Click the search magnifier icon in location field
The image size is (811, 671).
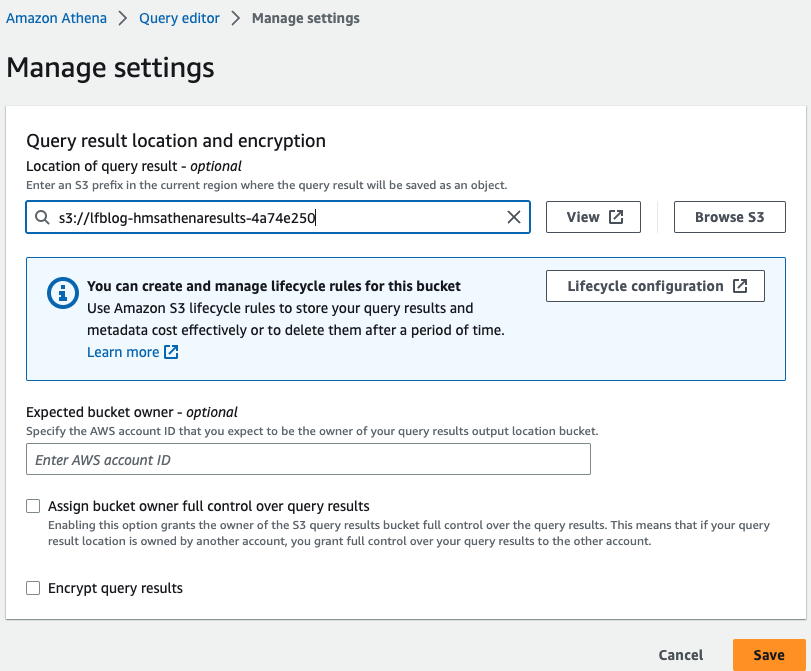tap(42, 217)
